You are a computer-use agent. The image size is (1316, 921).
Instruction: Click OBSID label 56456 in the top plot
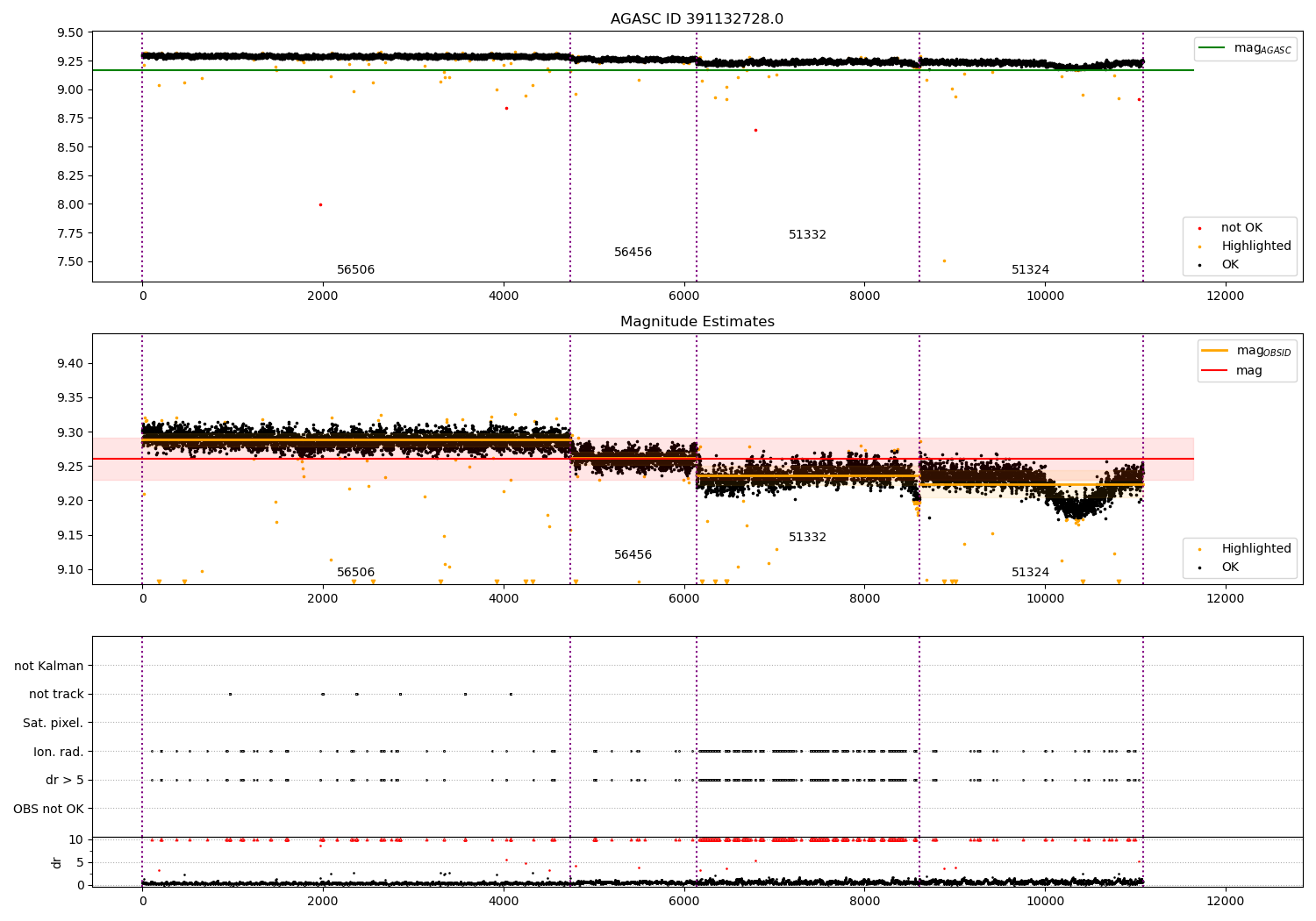pyautogui.click(x=633, y=253)
